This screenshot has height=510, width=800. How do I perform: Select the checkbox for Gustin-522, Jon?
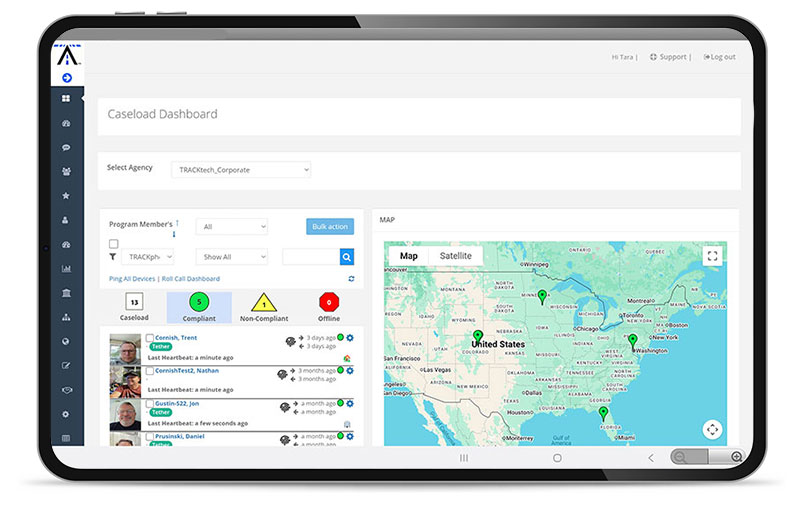click(150, 403)
